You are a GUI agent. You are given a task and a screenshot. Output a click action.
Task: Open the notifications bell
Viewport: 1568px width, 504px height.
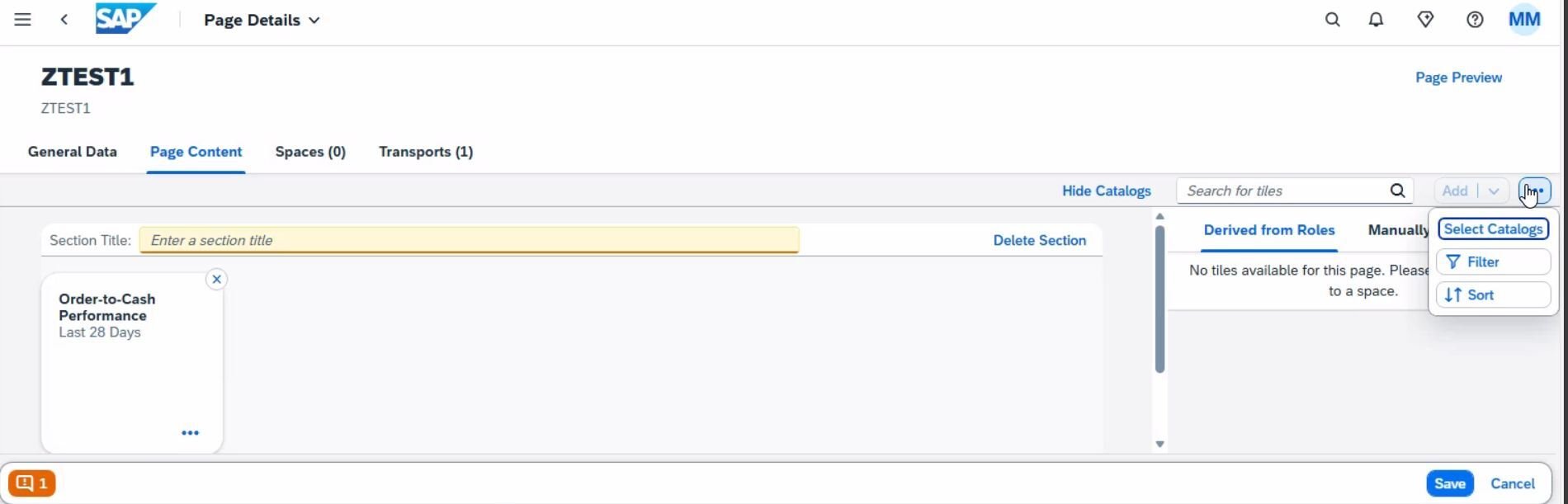pyautogui.click(x=1376, y=20)
